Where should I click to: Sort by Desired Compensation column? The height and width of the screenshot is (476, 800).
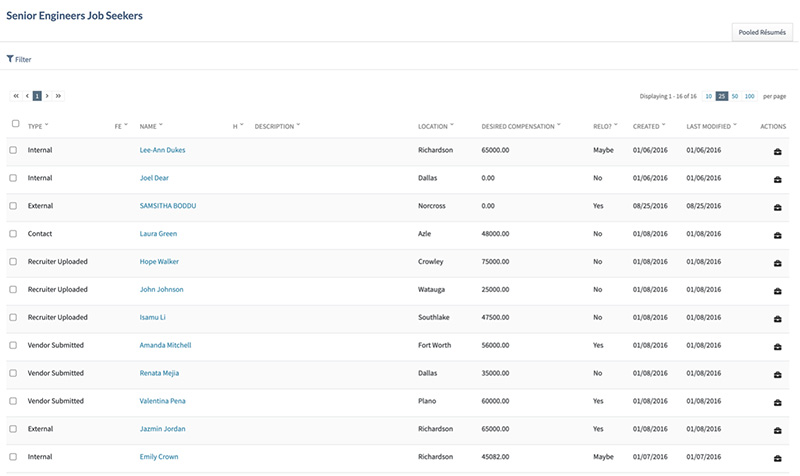(x=519, y=127)
